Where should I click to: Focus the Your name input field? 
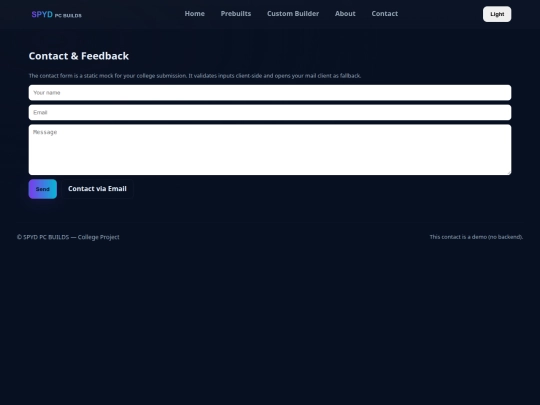270,93
